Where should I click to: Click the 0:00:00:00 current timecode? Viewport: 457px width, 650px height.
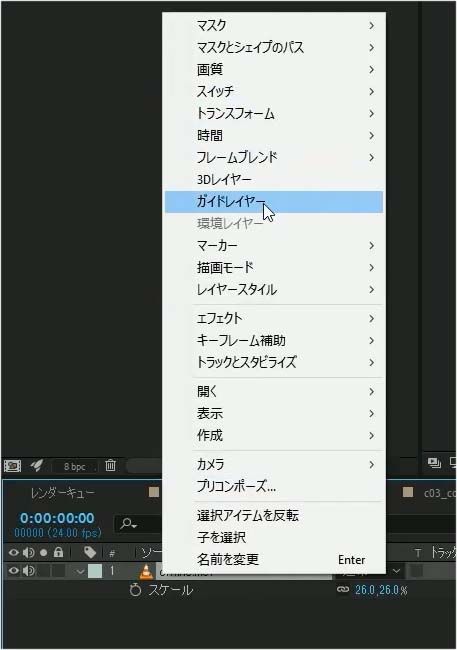[57, 518]
